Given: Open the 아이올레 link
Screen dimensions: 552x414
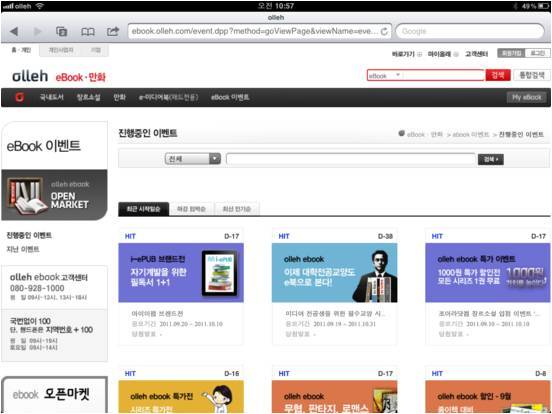Looking at the screenshot, I should tap(439, 54).
